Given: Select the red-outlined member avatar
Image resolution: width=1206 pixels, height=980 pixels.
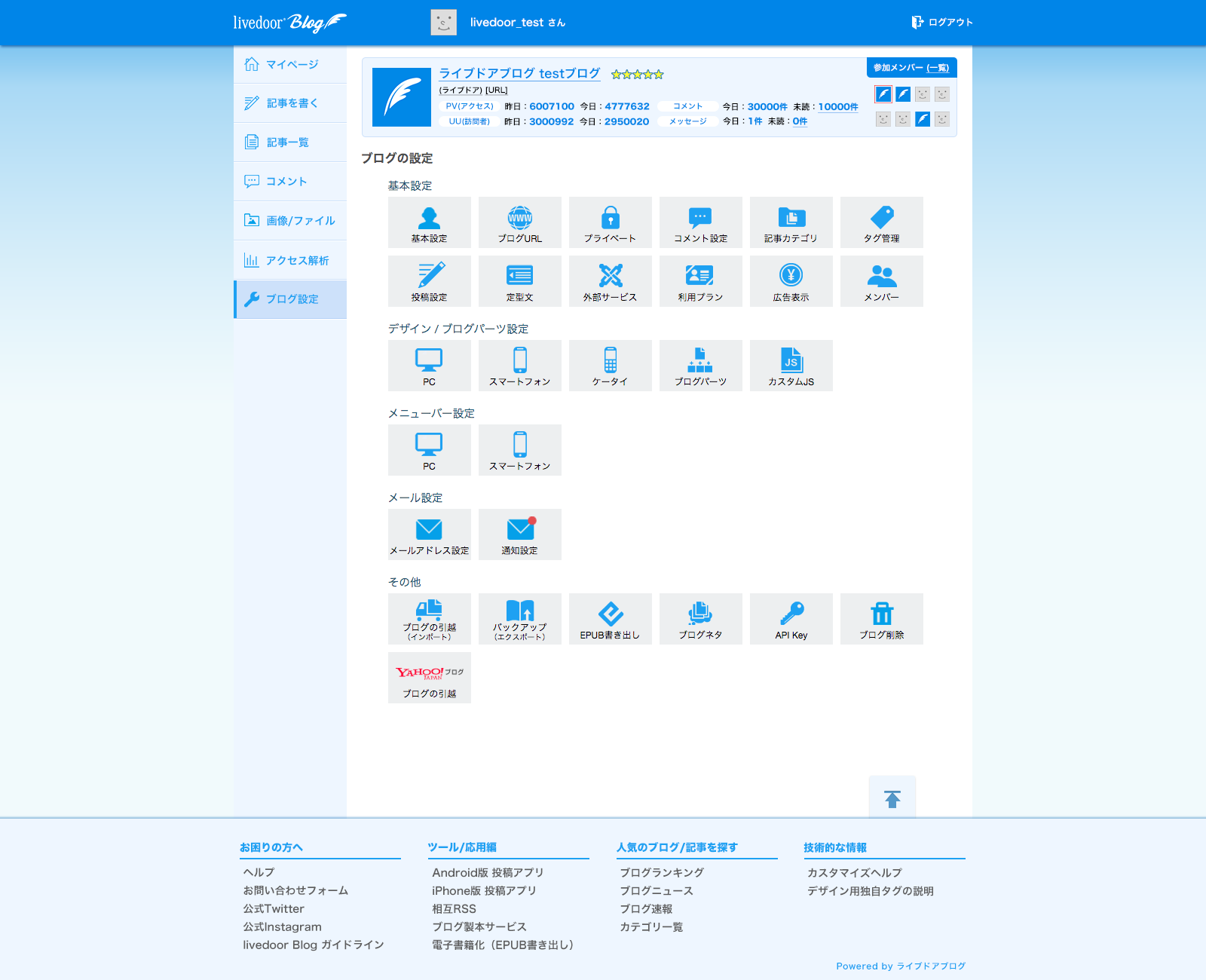Looking at the screenshot, I should coord(883,94).
